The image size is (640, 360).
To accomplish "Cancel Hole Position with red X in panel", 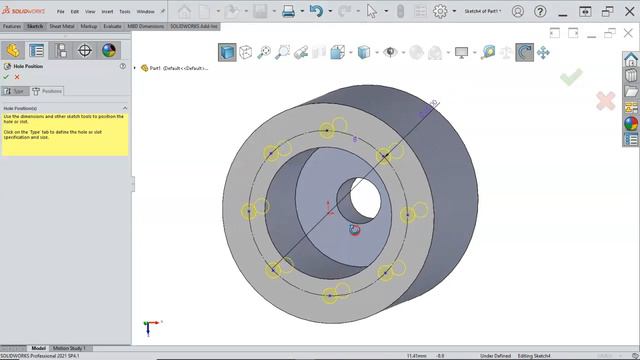I will point(17,77).
